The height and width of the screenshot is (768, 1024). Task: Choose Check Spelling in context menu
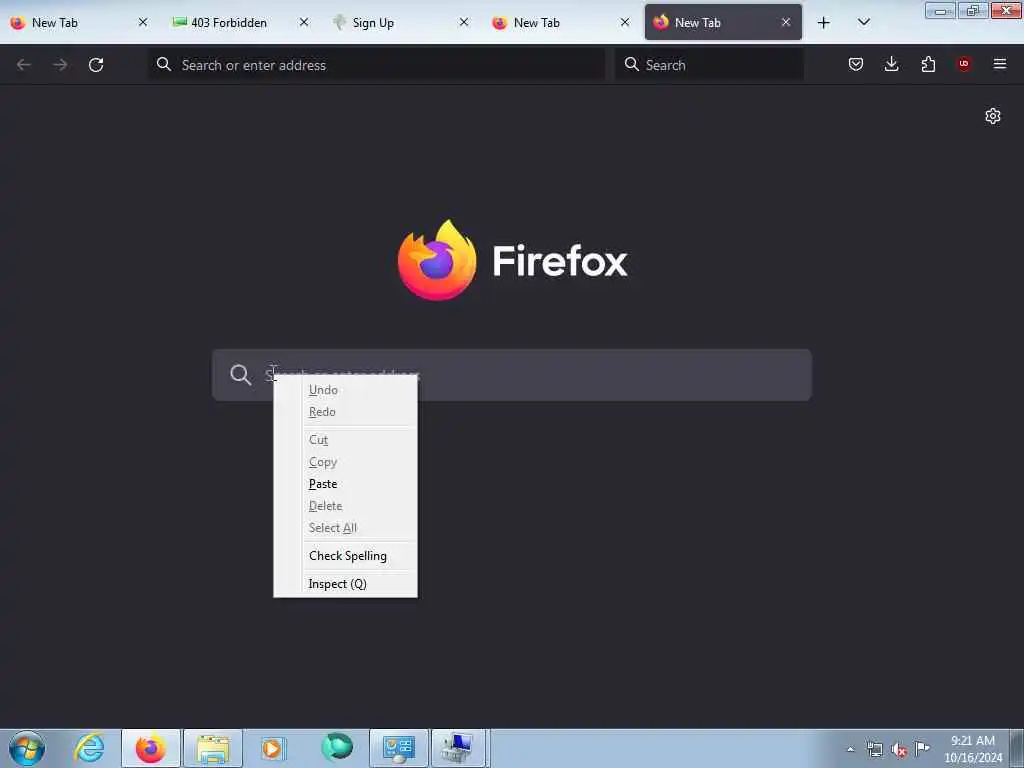point(345,556)
